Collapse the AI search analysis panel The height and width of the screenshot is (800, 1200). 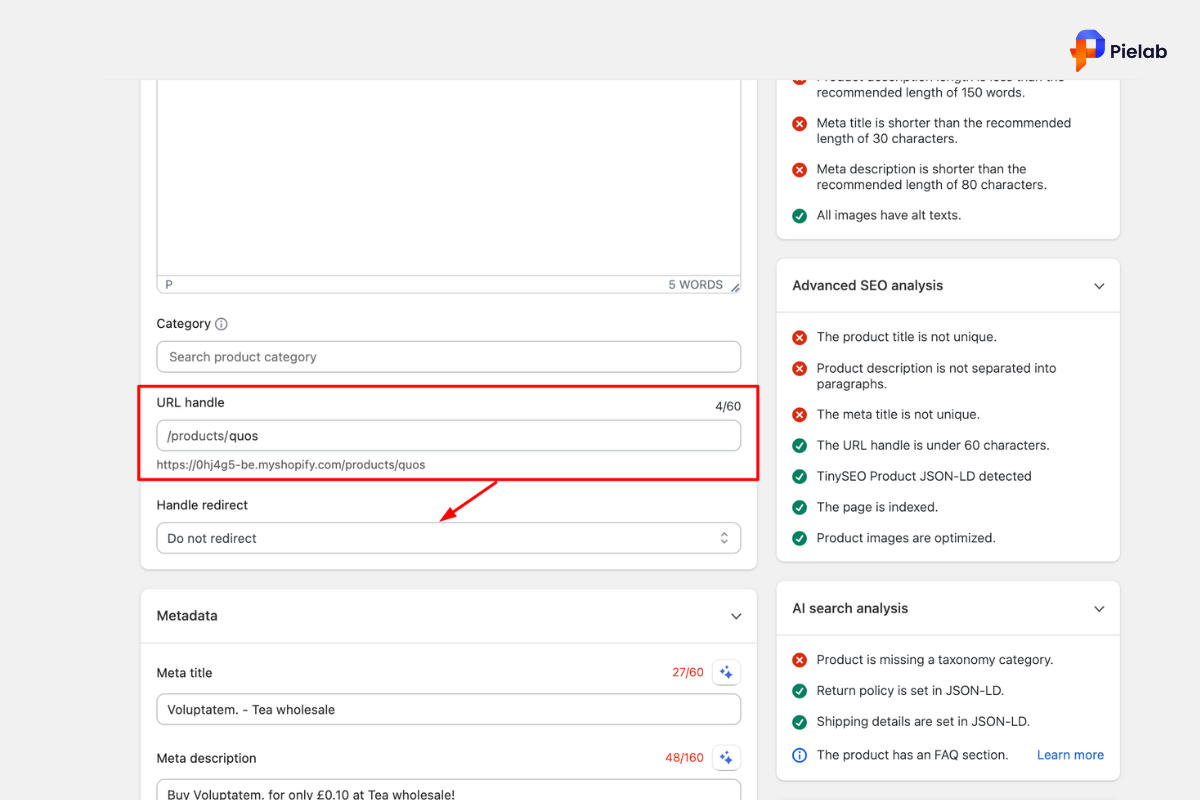click(x=1099, y=609)
